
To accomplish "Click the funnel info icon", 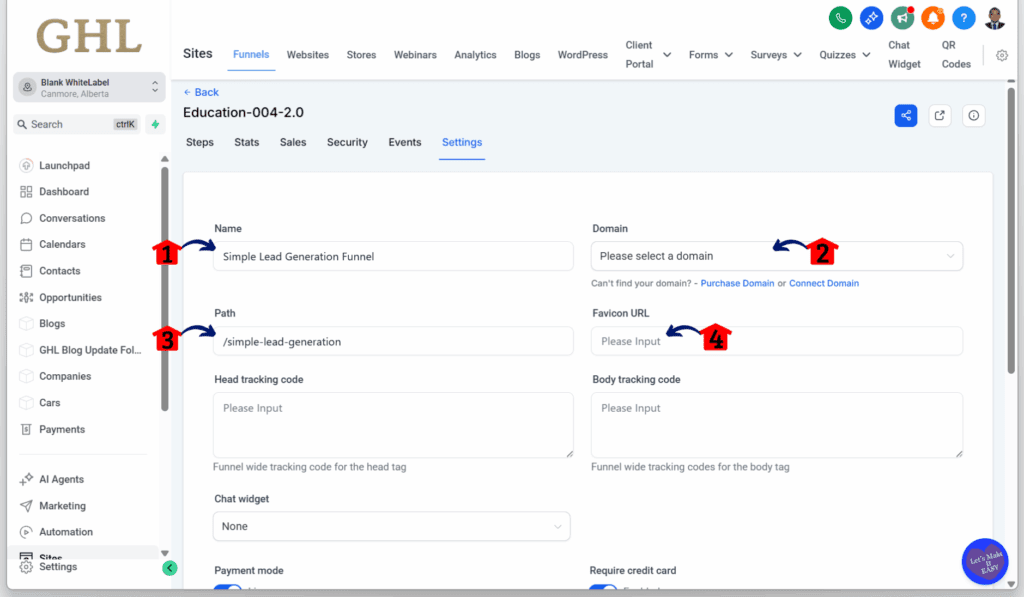I will click(974, 115).
